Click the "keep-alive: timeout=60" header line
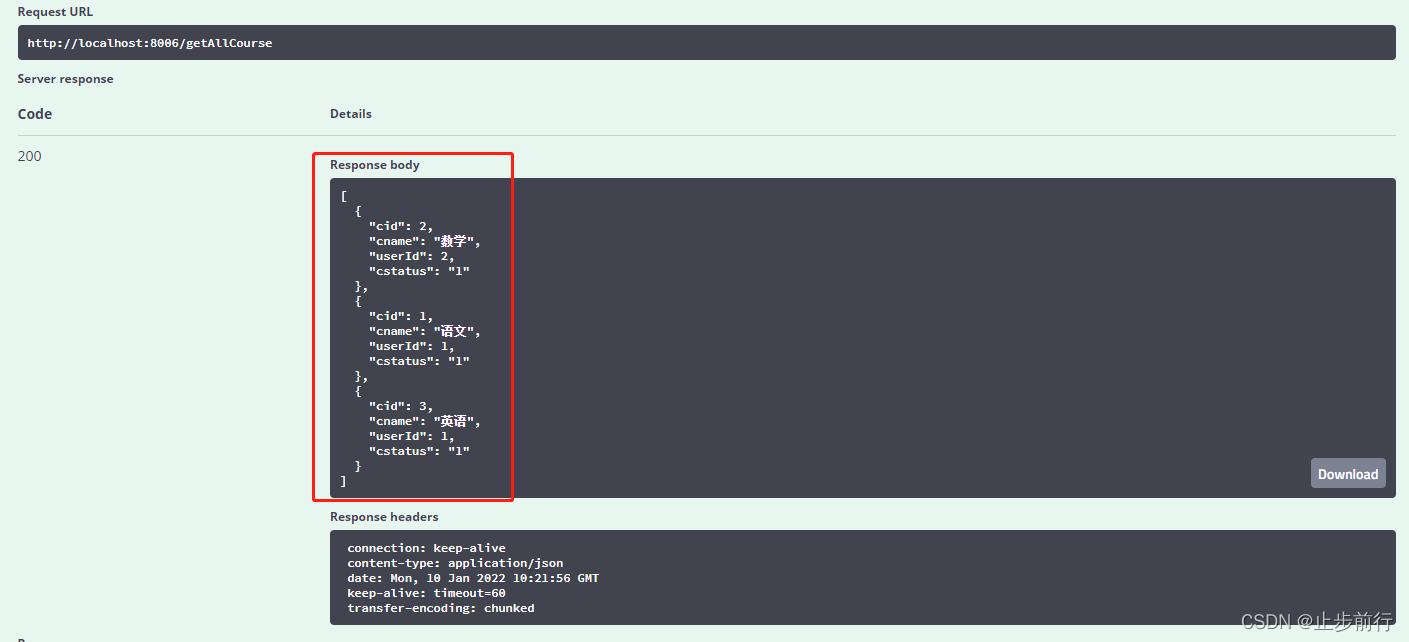The image size is (1409, 642). click(x=427, y=593)
